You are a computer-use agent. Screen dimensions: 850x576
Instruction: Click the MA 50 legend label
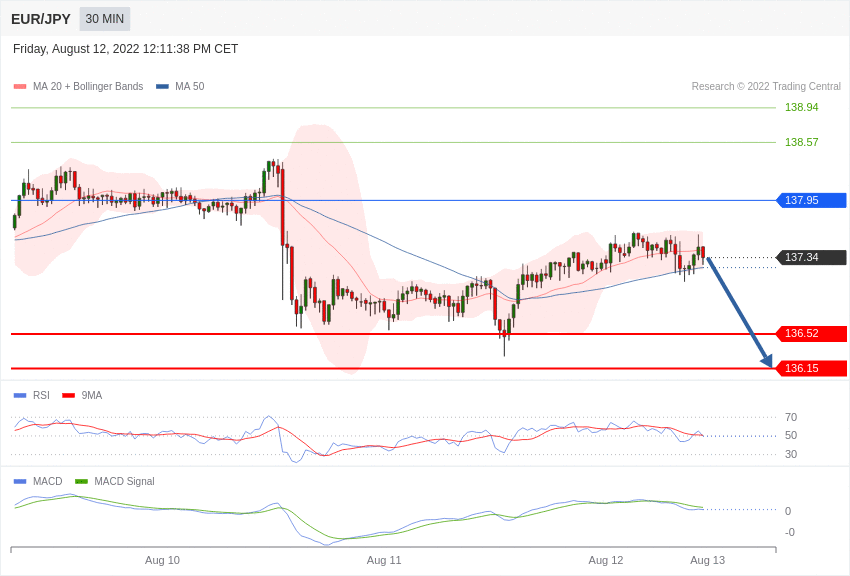[190, 86]
